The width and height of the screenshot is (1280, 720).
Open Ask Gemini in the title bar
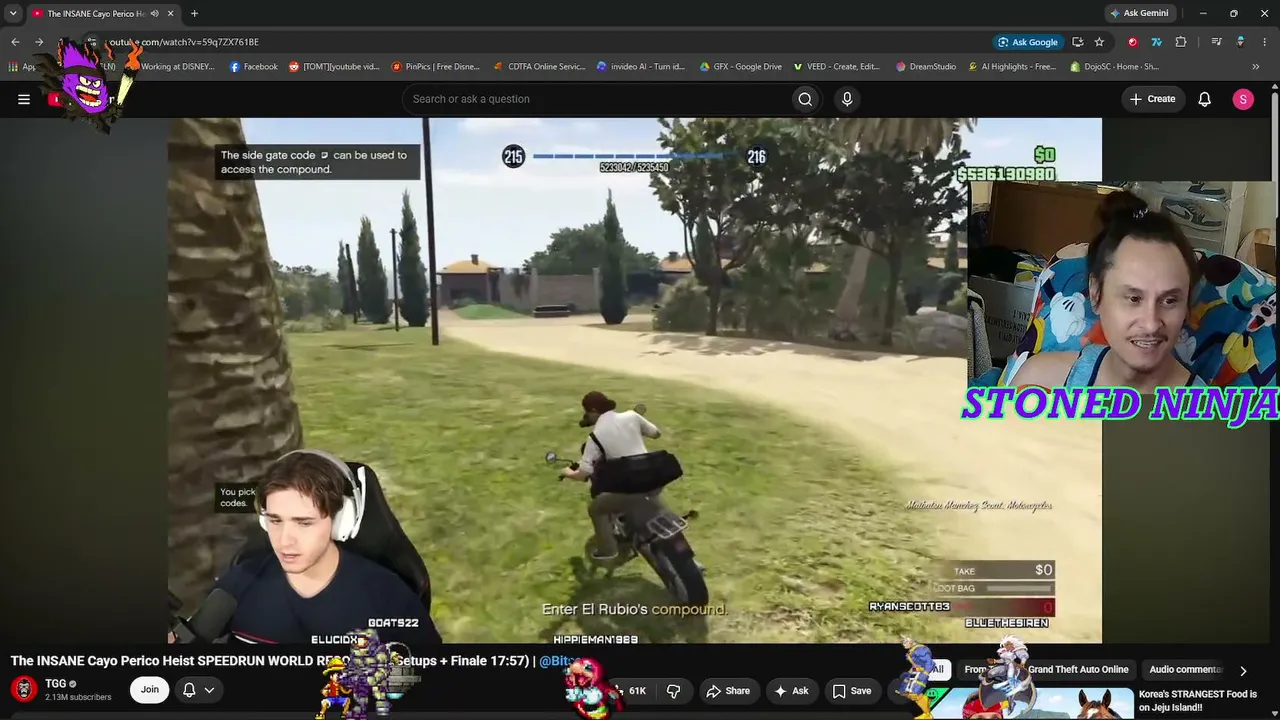tap(1139, 13)
